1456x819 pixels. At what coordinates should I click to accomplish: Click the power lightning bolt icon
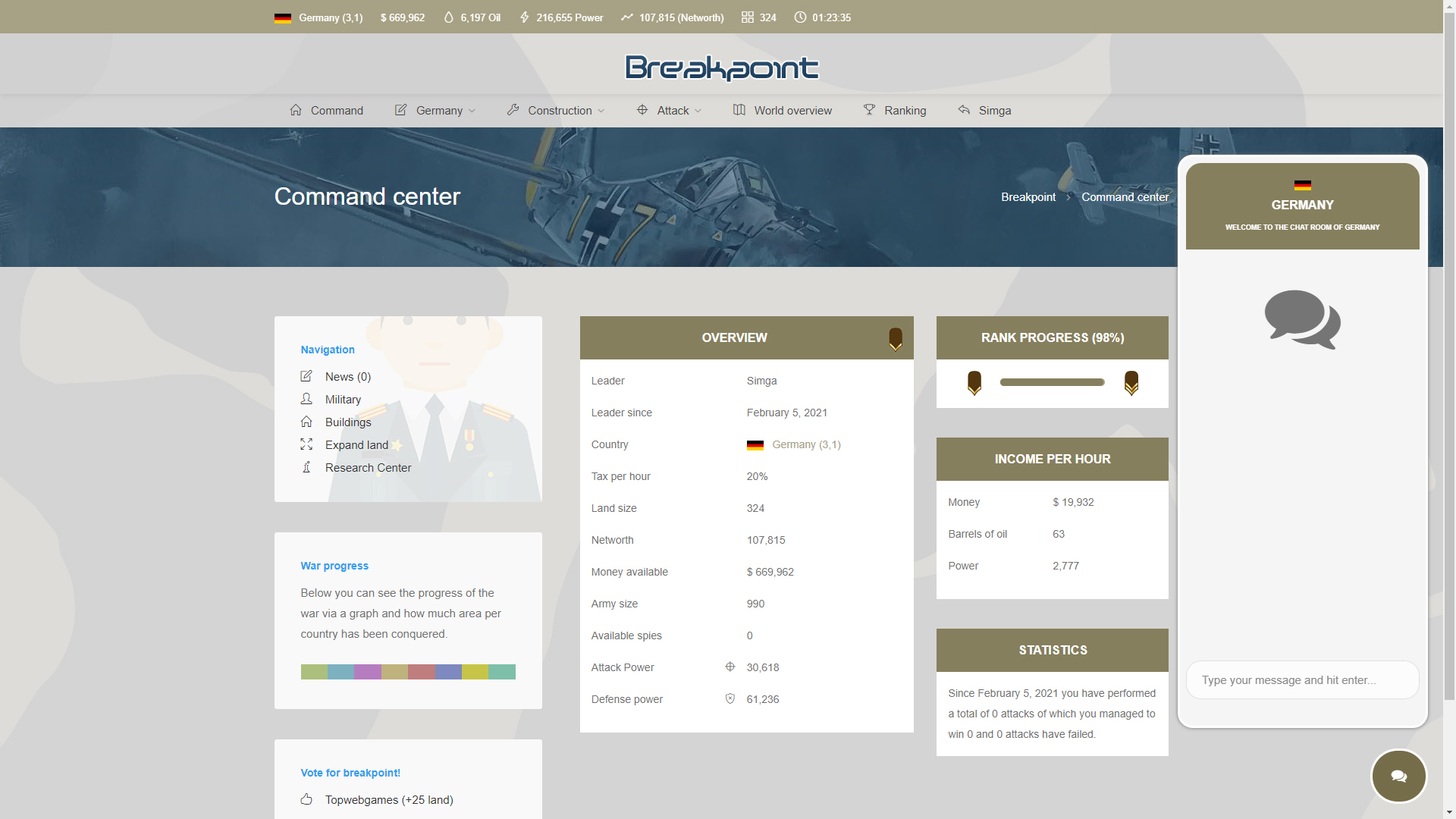524,17
